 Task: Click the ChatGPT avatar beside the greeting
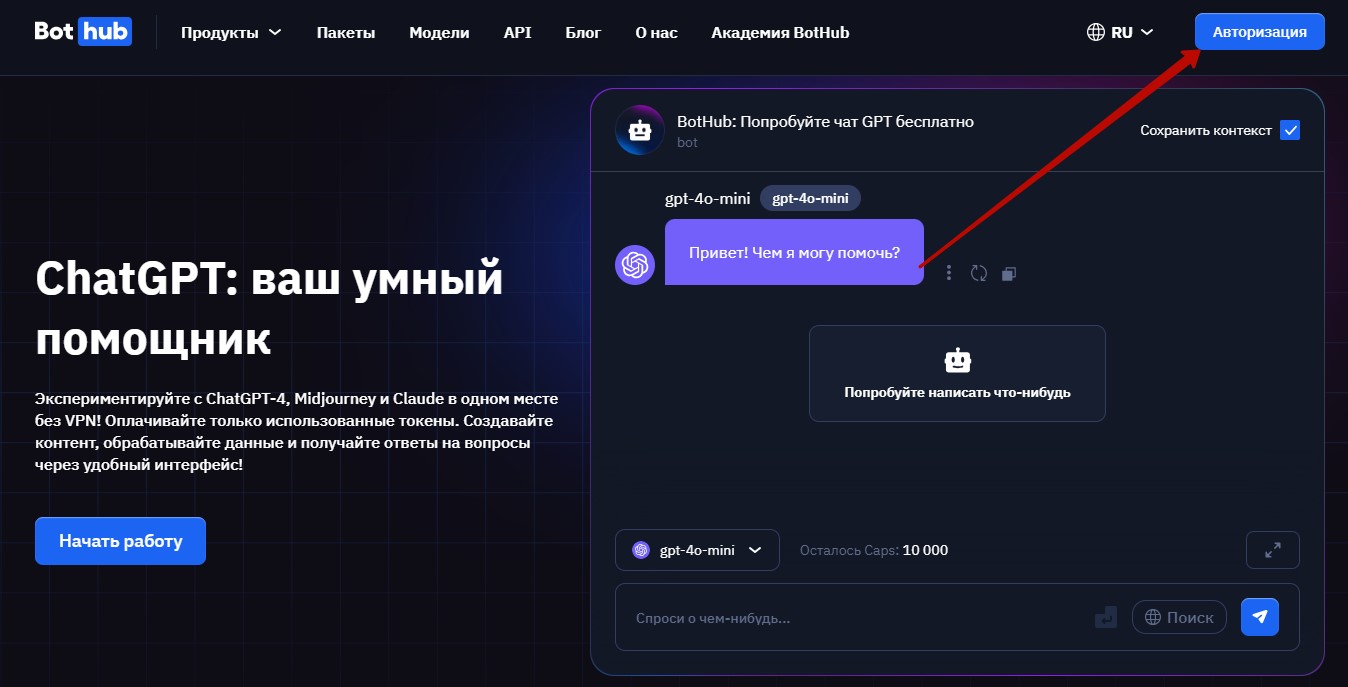tap(635, 265)
